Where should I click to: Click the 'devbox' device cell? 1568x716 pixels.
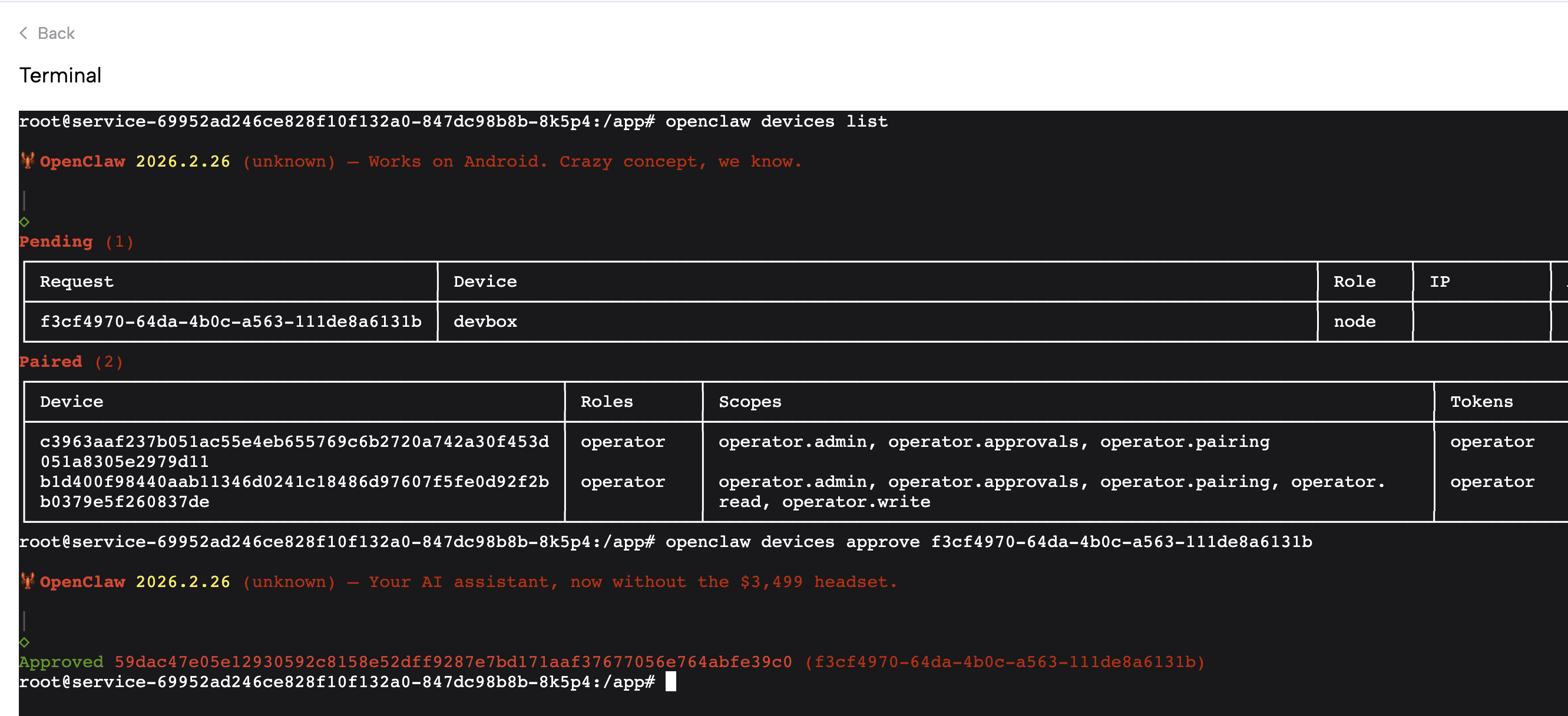(485, 321)
